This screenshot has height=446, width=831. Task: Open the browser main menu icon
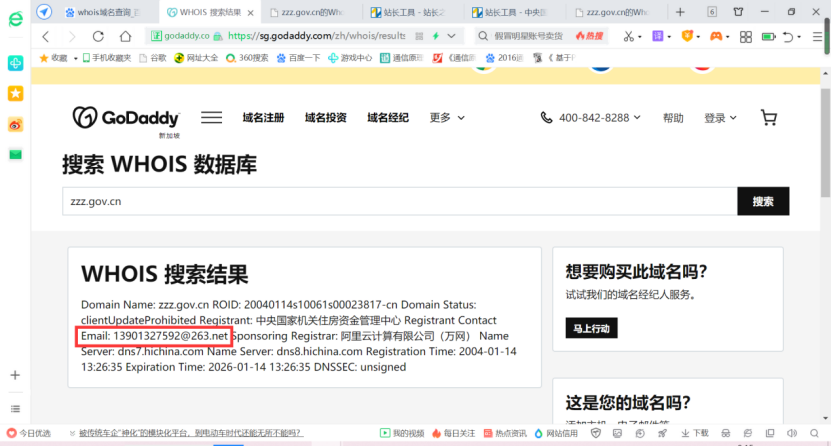pyautogui.click(x=818, y=37)
